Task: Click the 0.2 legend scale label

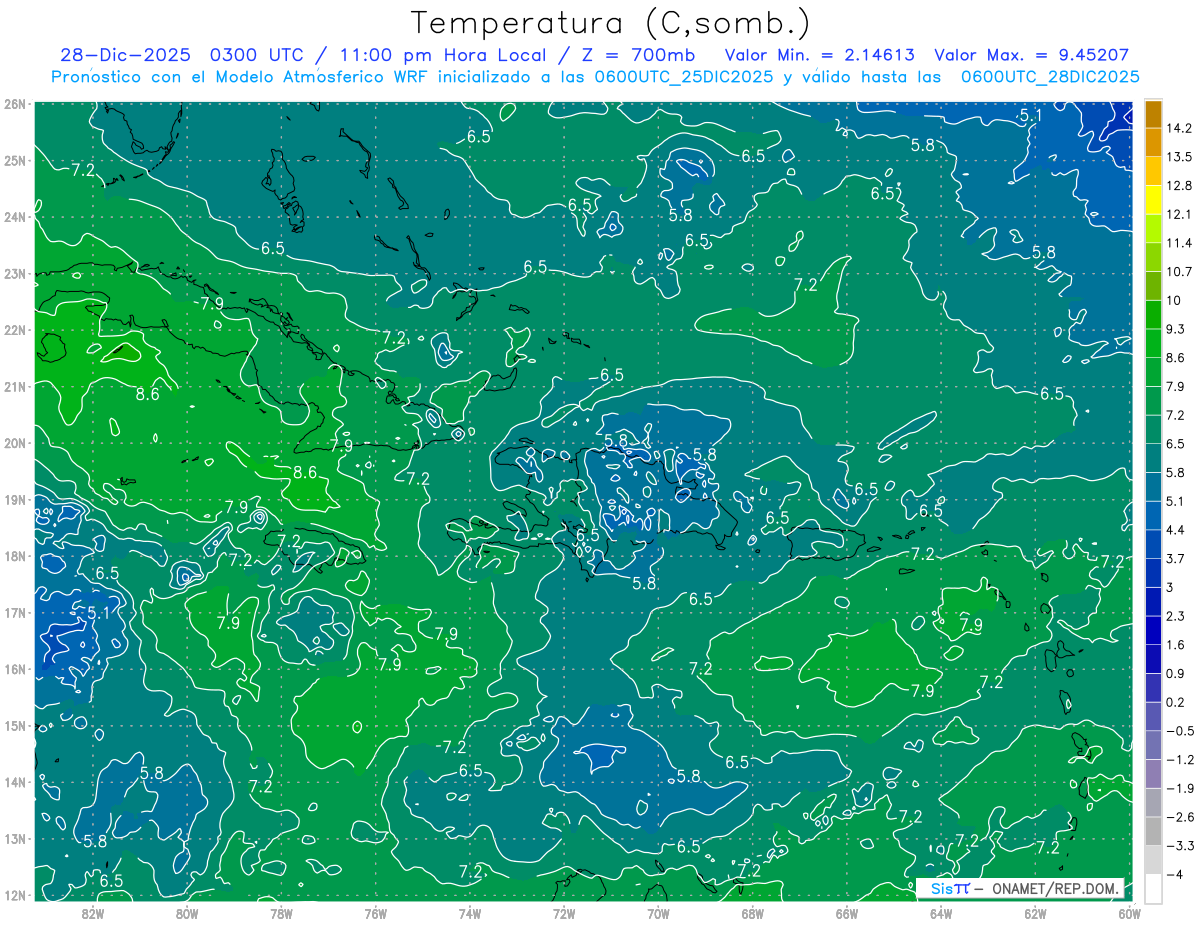Action: [1175, 702]
